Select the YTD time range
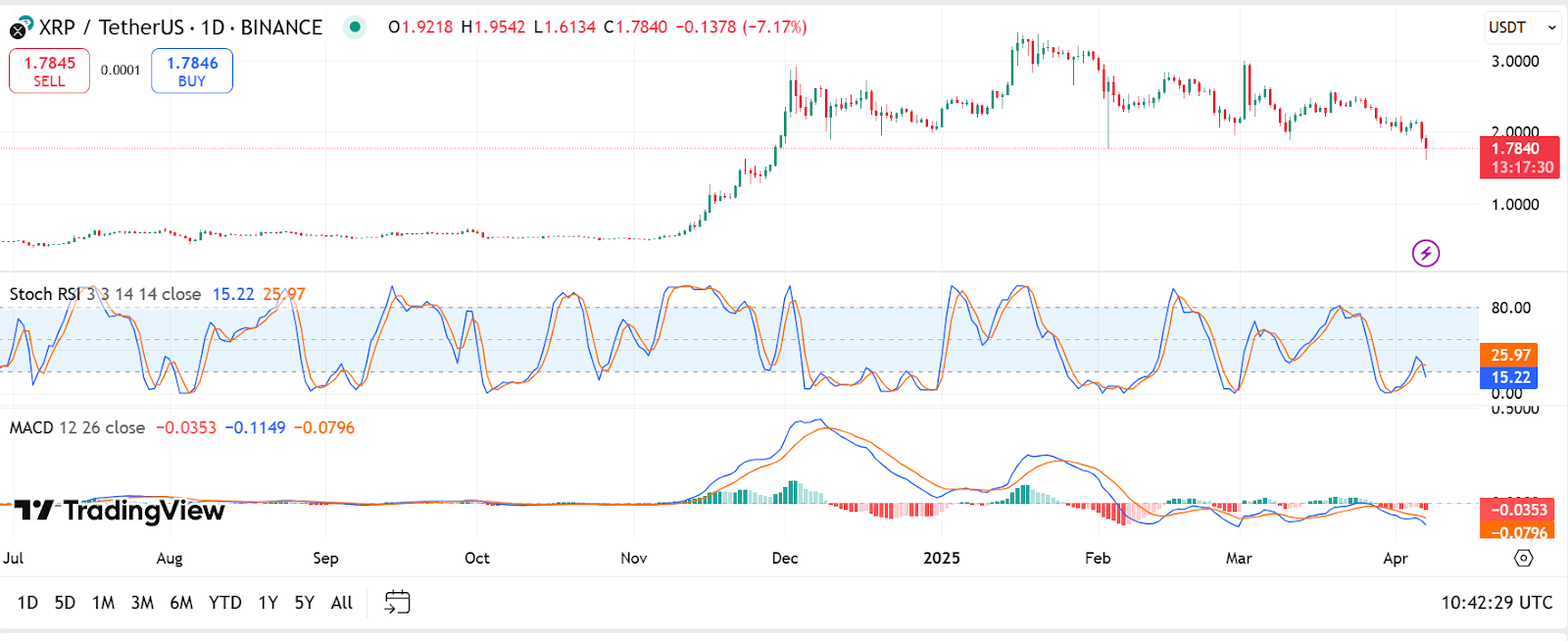 click(x=225, y=603)
